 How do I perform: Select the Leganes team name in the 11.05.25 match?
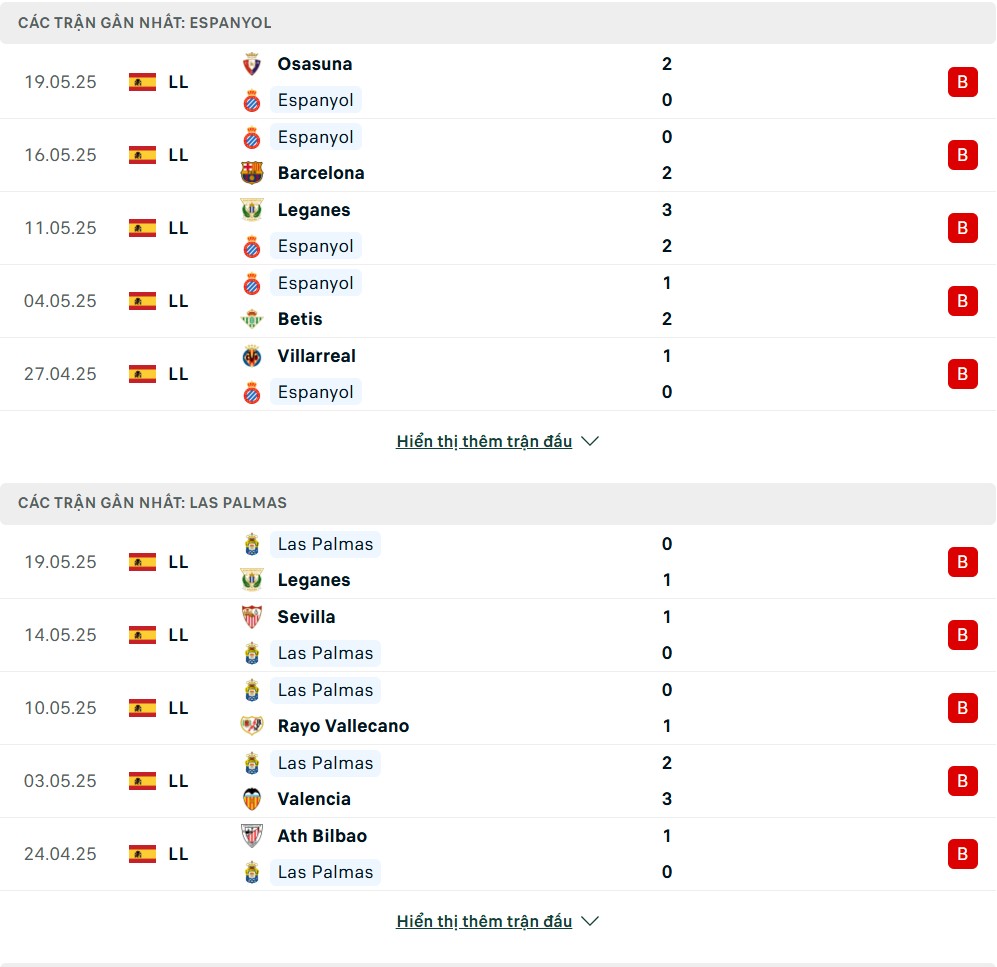314,210
